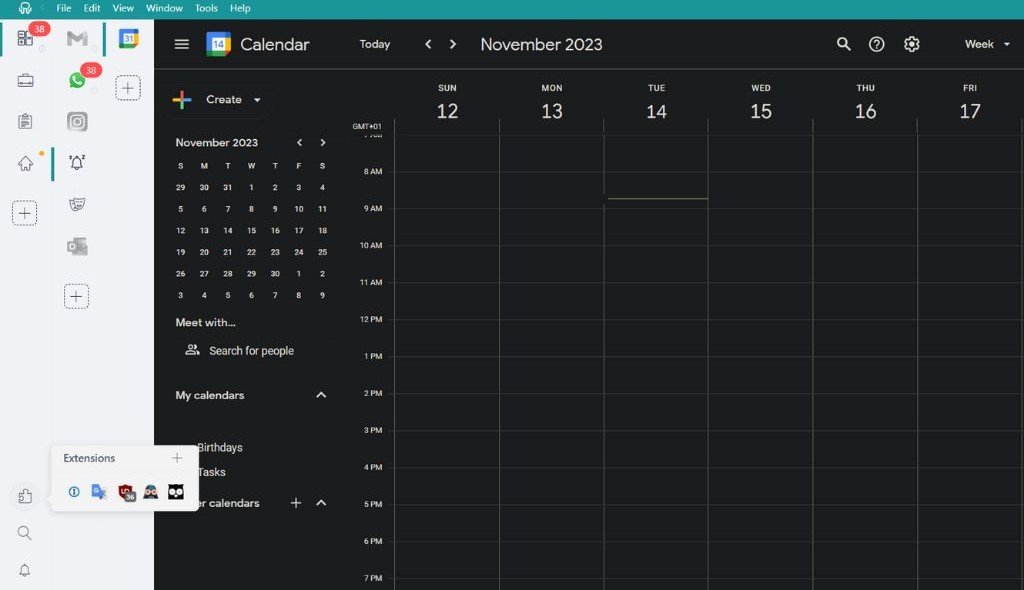
Task: Select 31 in mini calendar
Action: (228, 188)
